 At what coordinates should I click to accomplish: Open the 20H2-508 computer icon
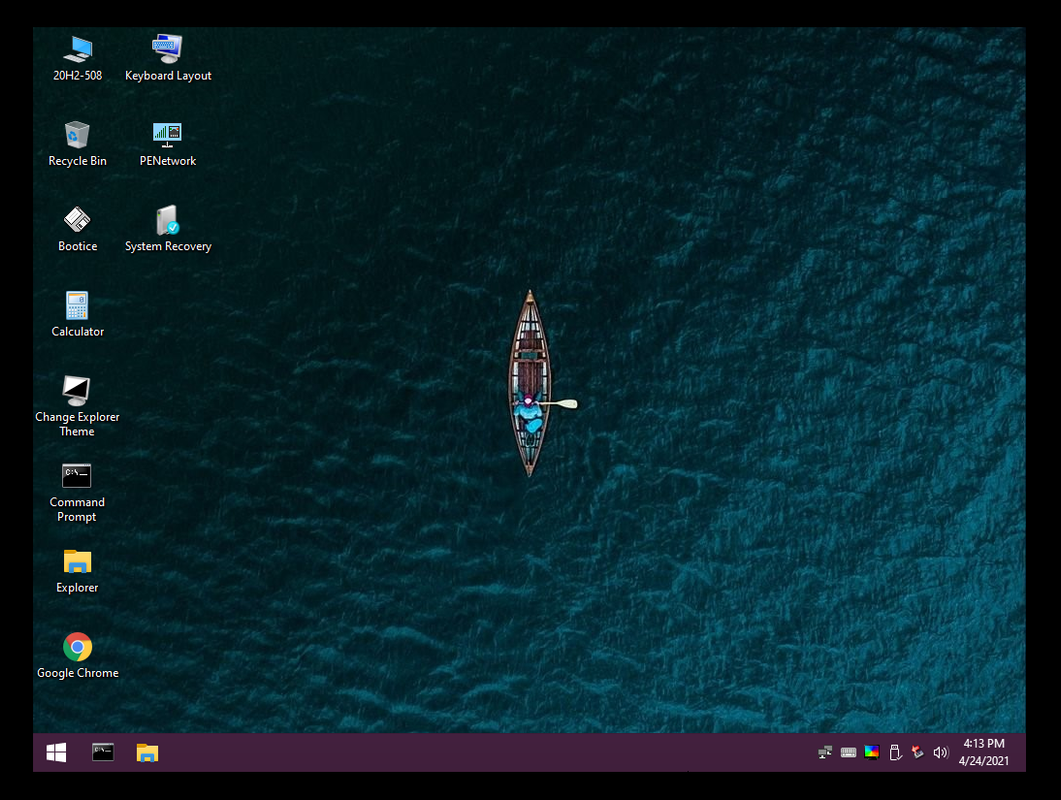(78, 58)
